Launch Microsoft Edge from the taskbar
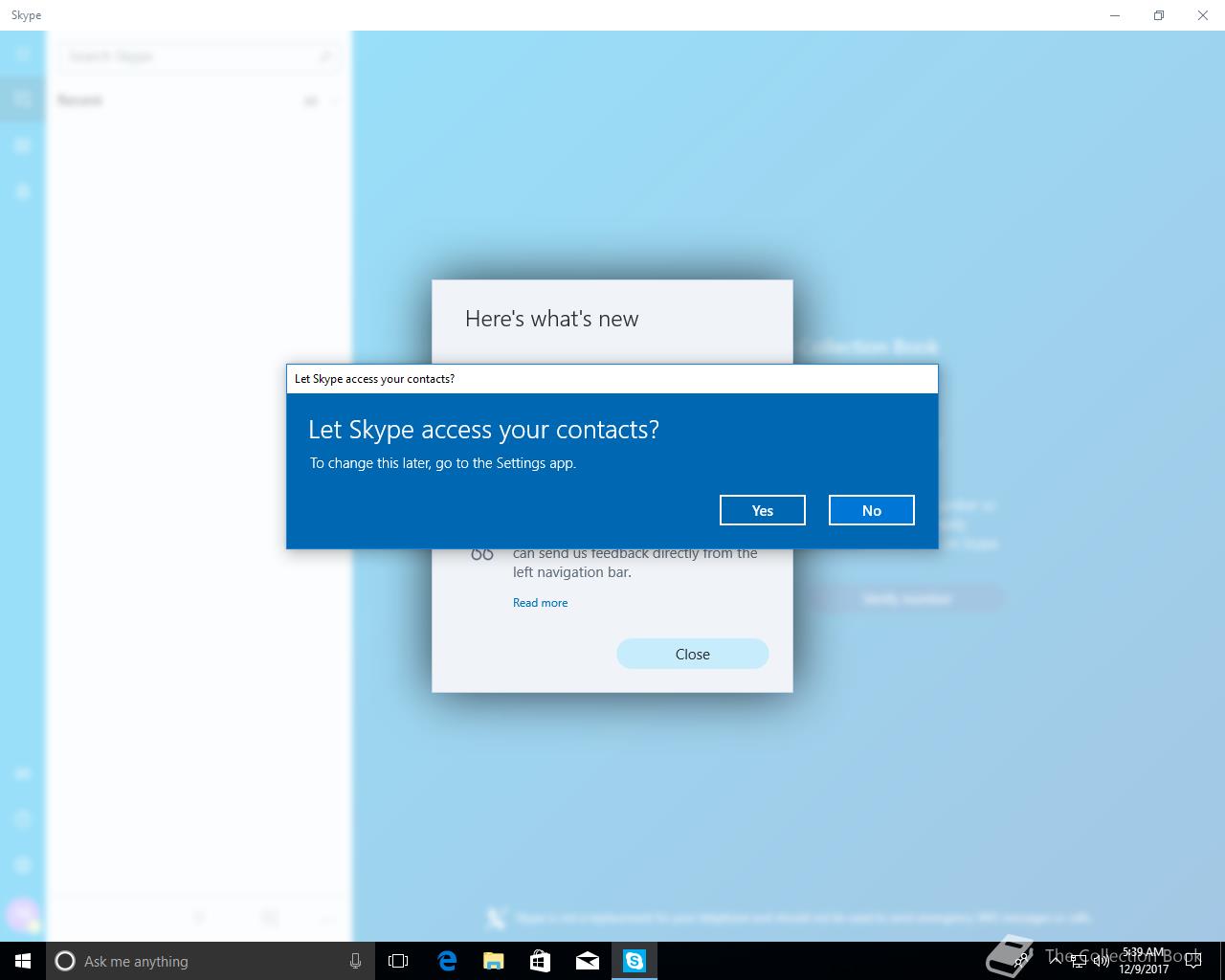Image resolution: width=1225 pixels, height=980 pixels. tap(446, 961)
